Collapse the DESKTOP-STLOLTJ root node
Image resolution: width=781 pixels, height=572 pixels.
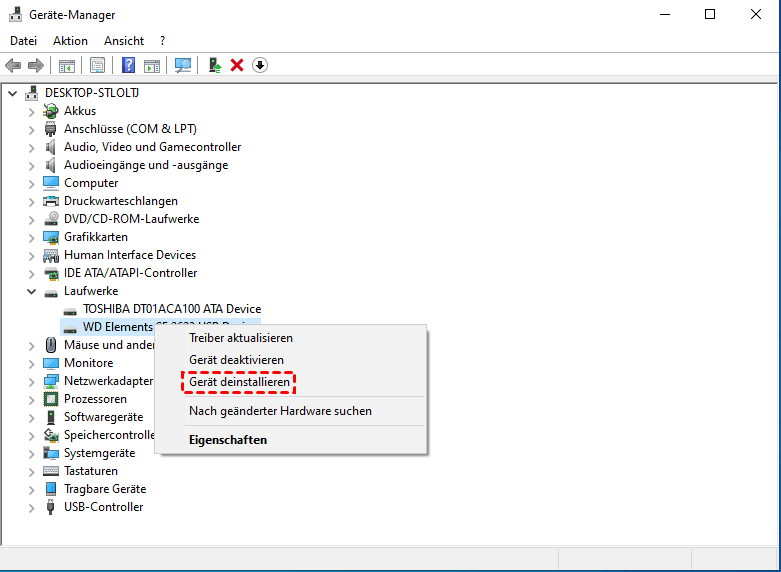coord(13,93)
